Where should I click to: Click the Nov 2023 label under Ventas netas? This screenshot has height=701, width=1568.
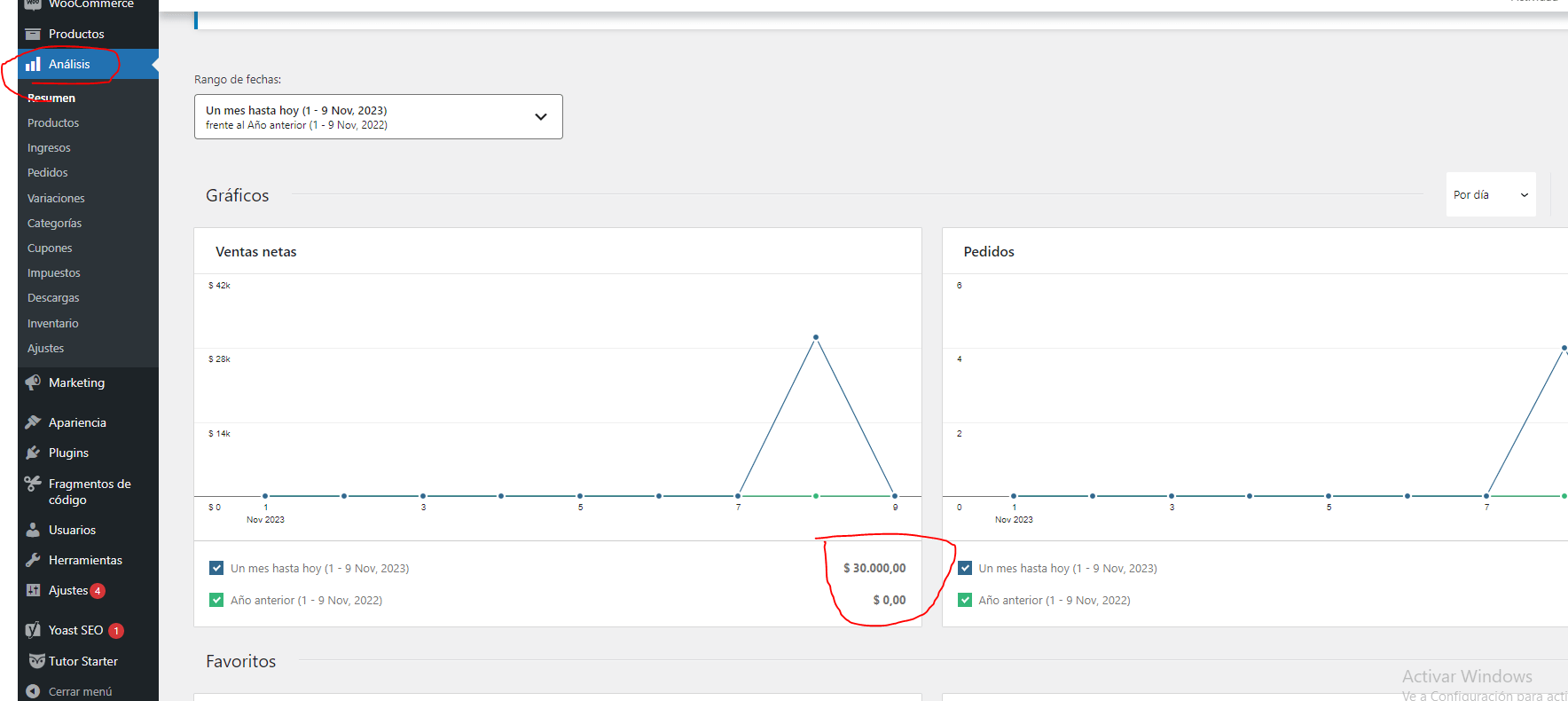265,520
